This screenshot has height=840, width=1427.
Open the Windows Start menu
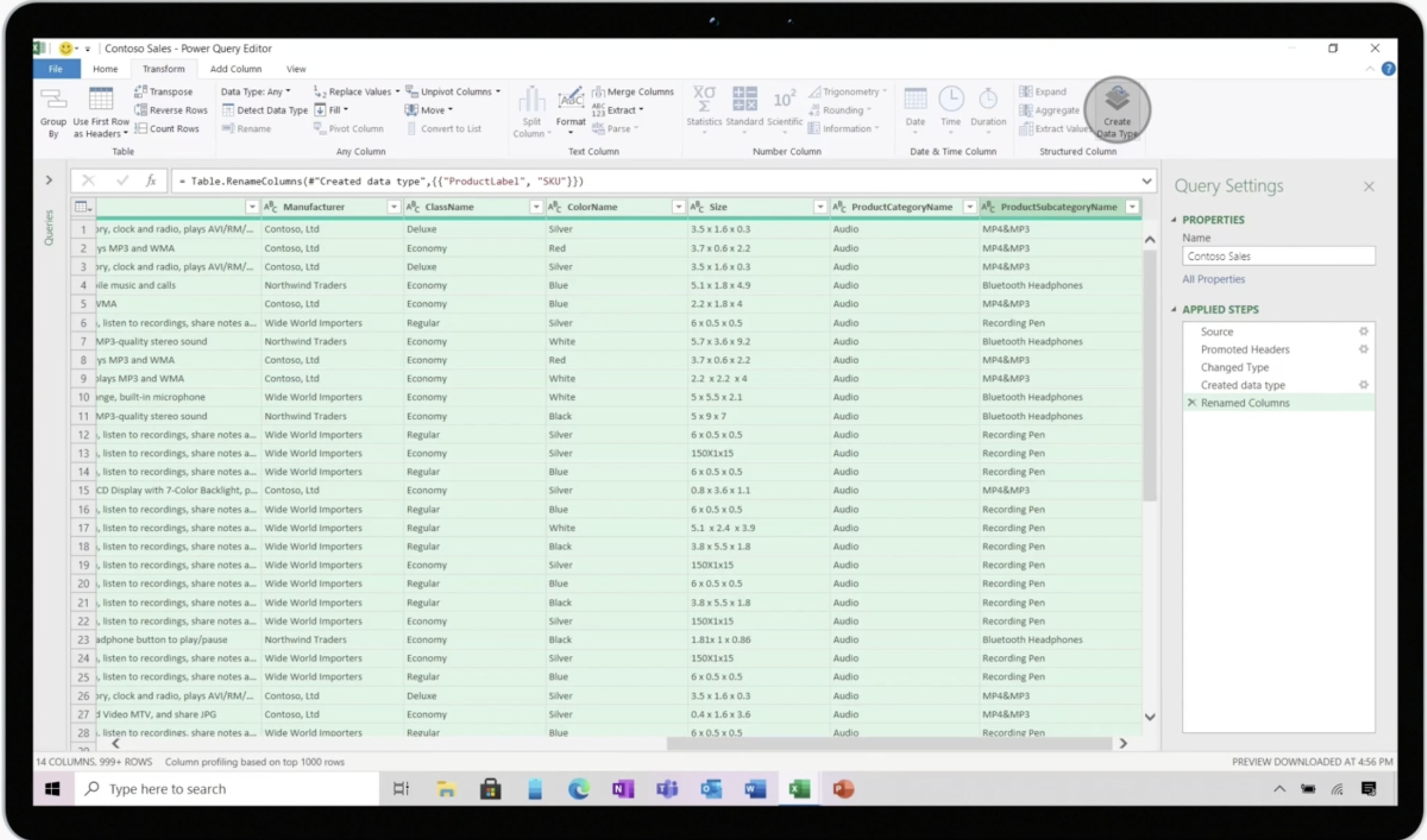tap(53, 788)
